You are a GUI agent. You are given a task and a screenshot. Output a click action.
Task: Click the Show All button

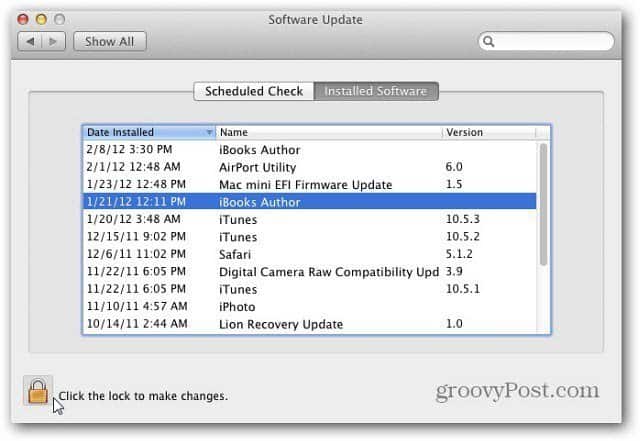point(109,41)
